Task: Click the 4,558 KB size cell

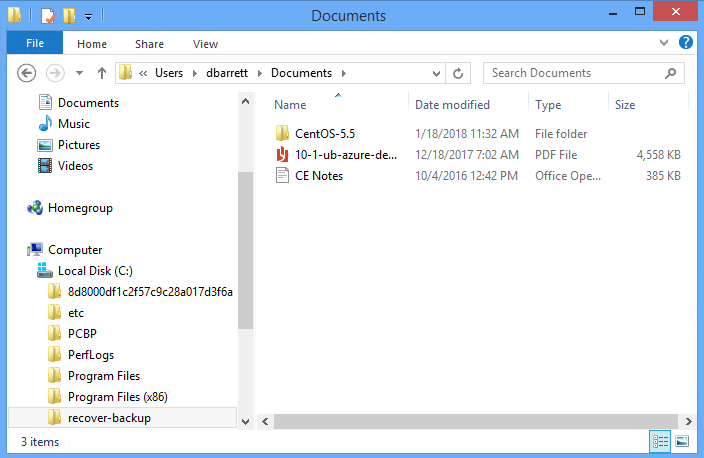Action: click(x=658, y=154)
